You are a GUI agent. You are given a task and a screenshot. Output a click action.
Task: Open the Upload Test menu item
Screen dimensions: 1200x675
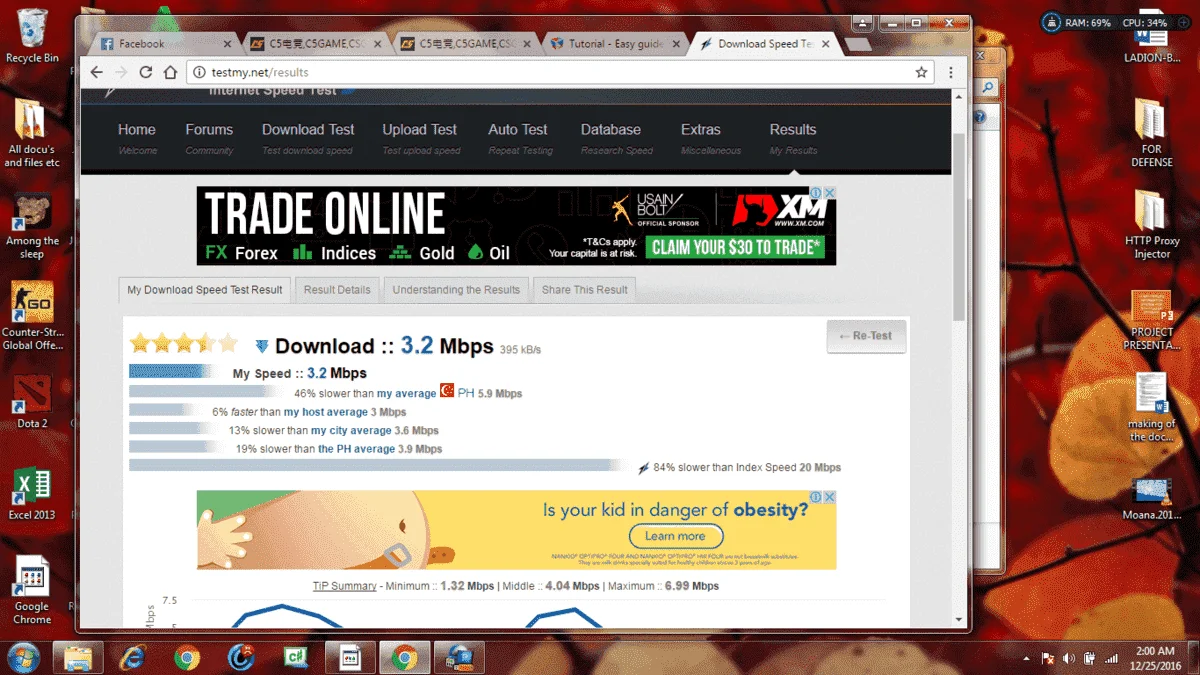point(420,138)
